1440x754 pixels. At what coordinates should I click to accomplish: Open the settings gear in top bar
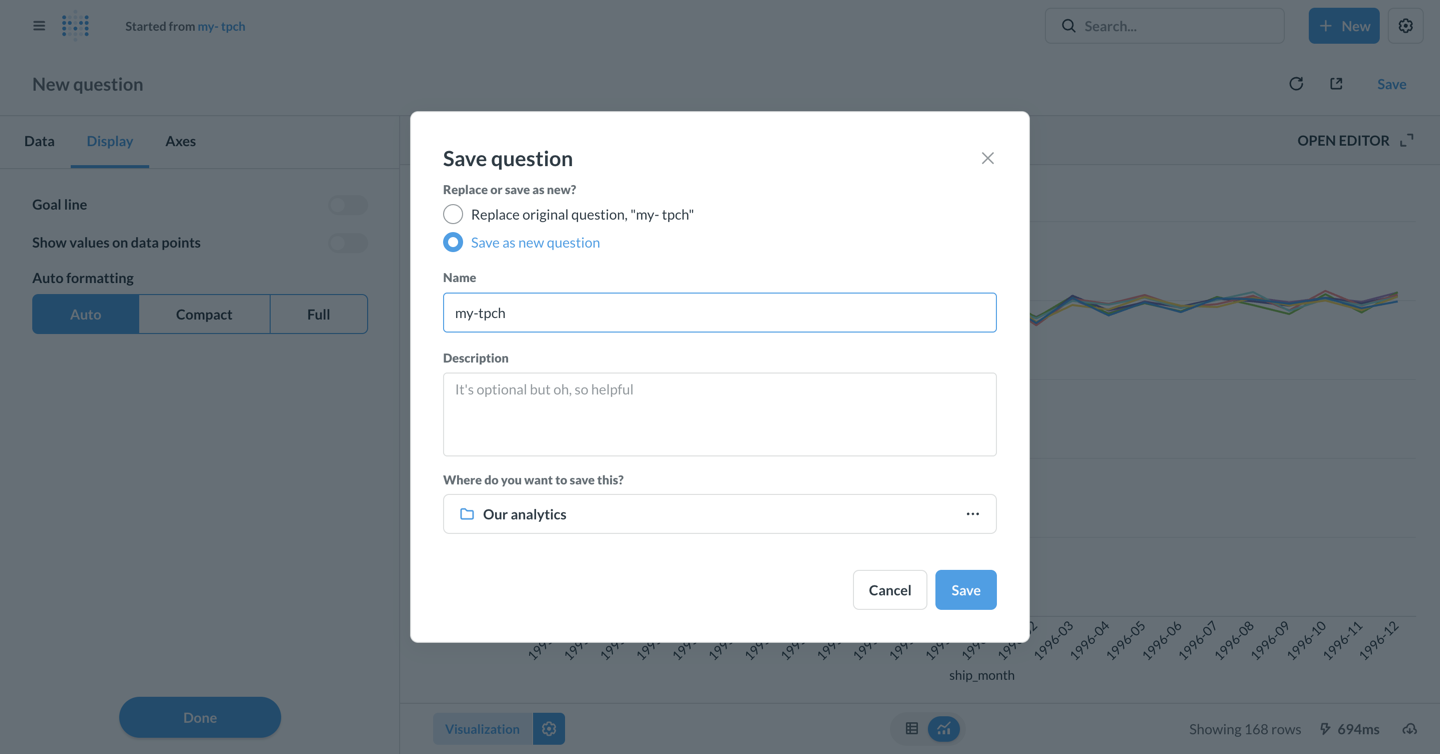click(1405, 26)
